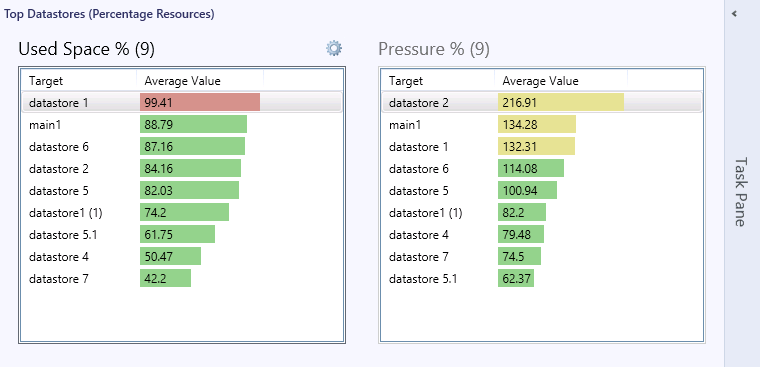Click the 42.2 value bar
Viewport: 760px width, 367px height.
[165, 278]
